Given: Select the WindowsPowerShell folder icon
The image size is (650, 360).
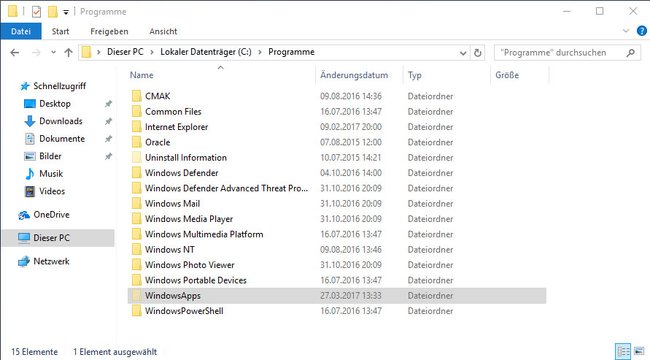Looking at the screenshot, I should pyautogui.click(x=136, y=311).
